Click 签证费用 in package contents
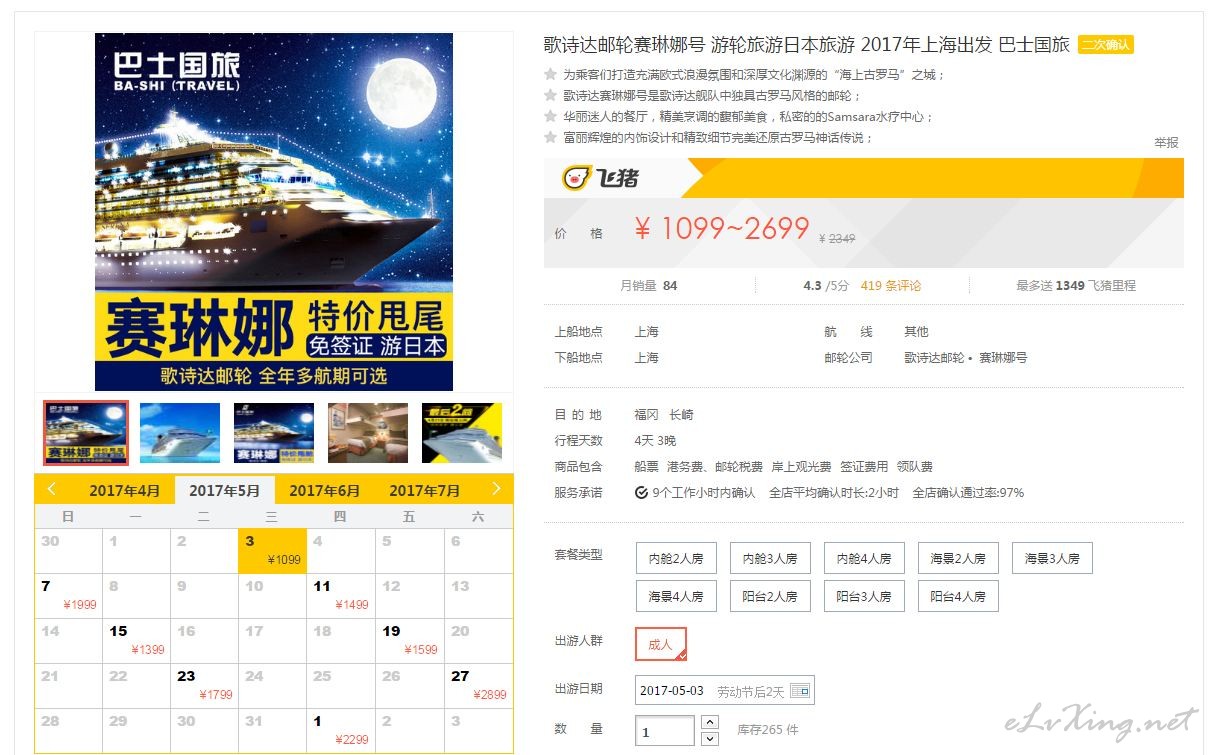The width and height of the screenshot is (1209, 755). pyautogui.click(x=864, y=466)
